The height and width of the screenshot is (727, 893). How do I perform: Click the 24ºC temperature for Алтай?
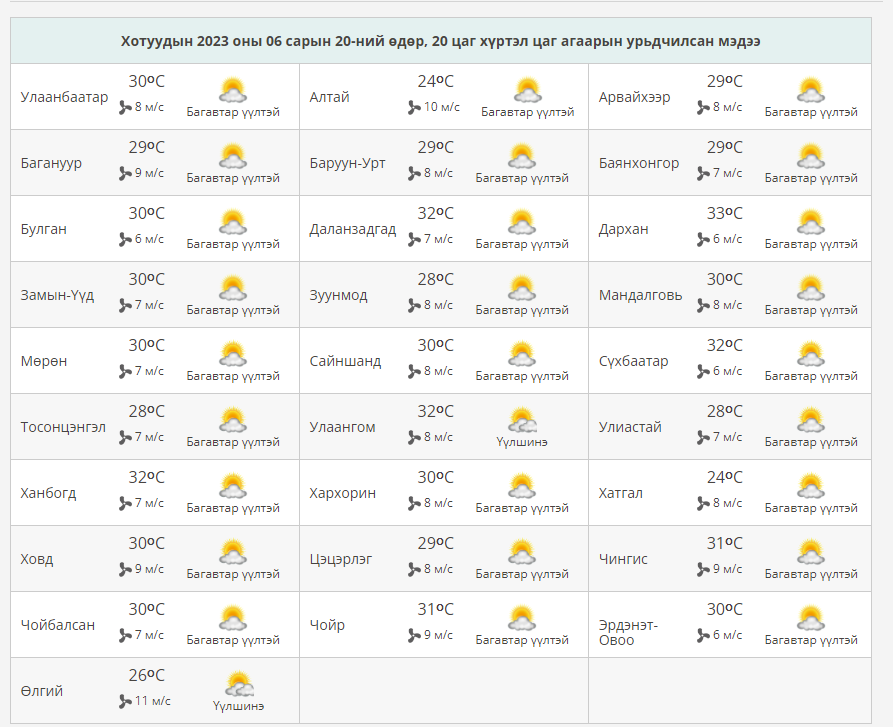tap(435, 81)
